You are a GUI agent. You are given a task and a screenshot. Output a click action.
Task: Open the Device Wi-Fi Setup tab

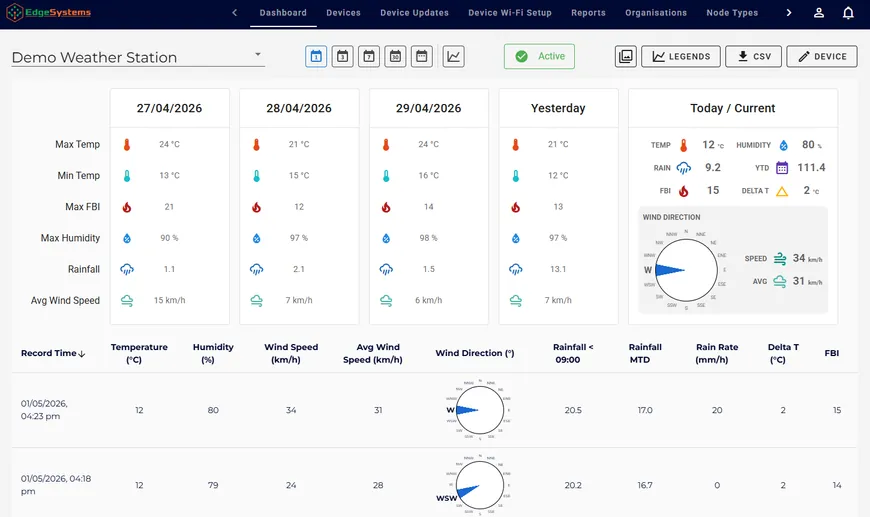point(510,13)
